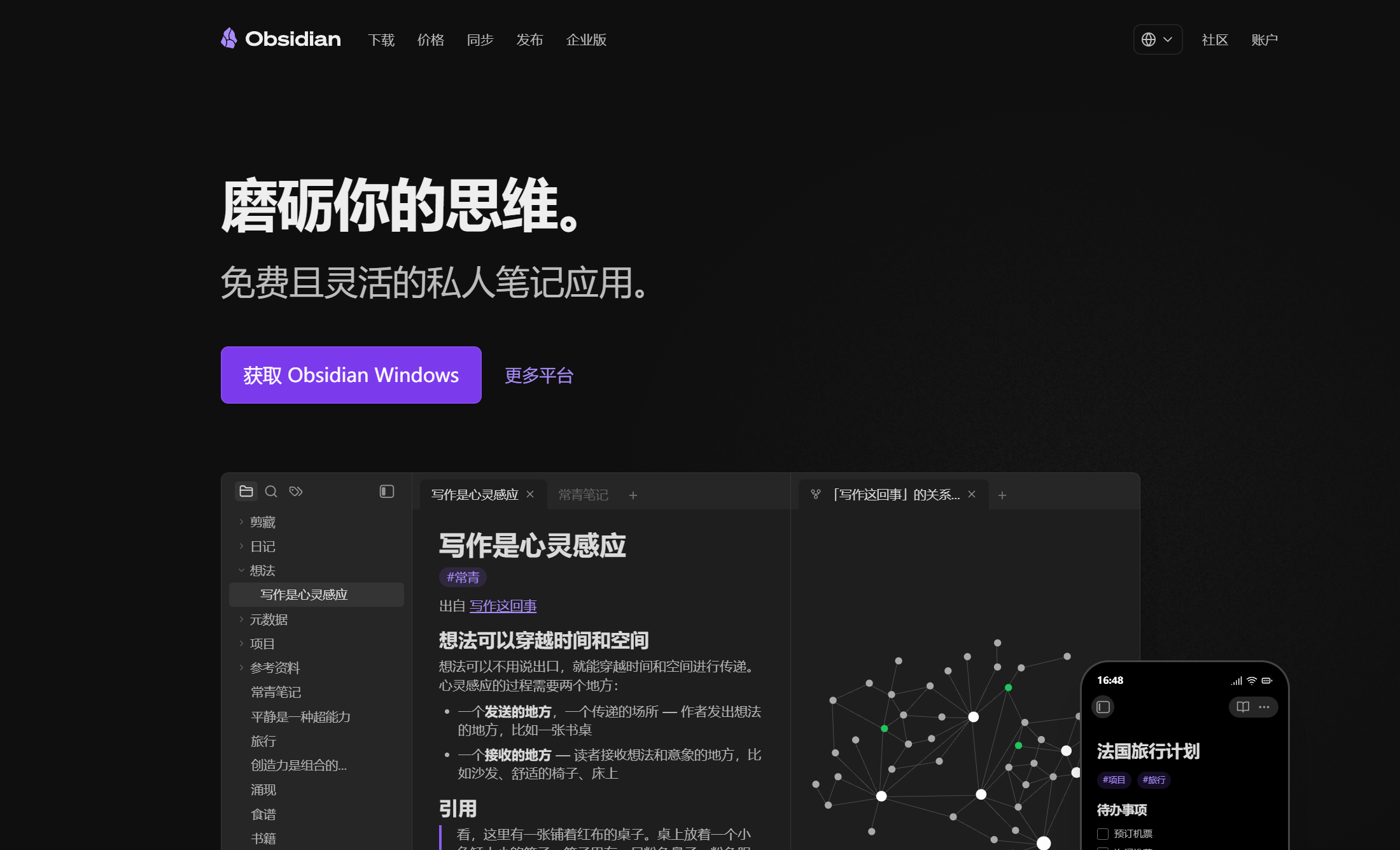Click the search magnifier icon in sidebar
This screenshot has height=850, width=1400.
(x=271, y=491)
